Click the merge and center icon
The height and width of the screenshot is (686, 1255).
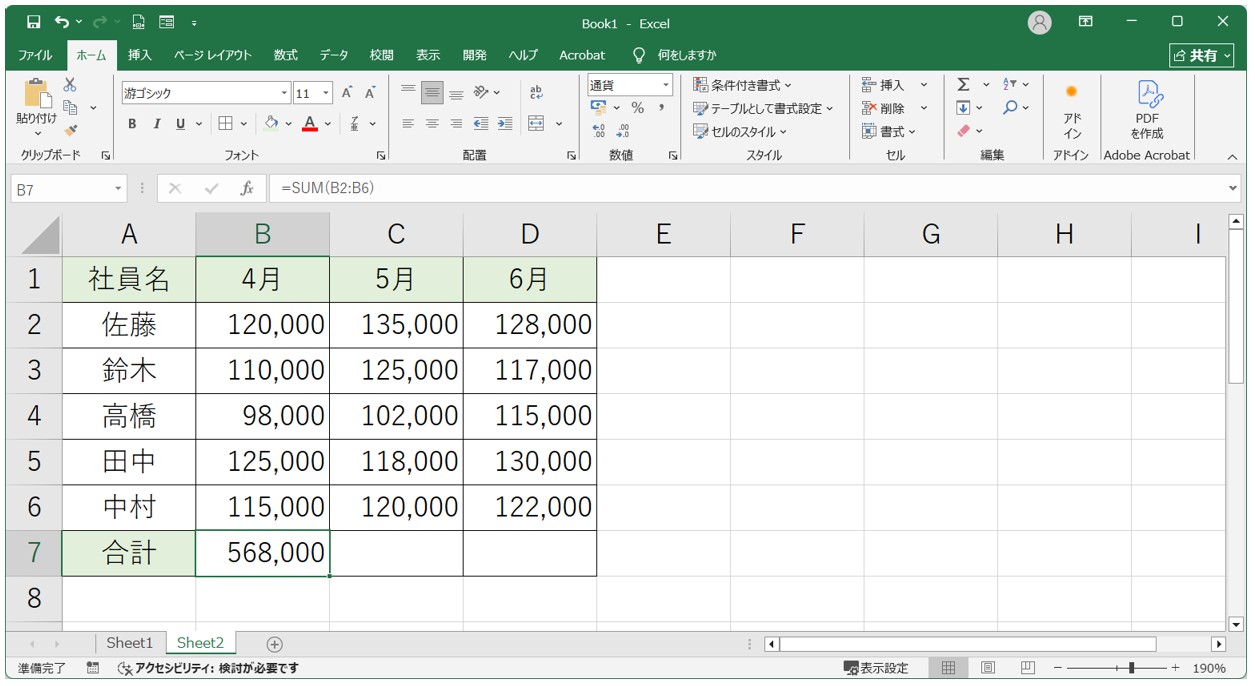click(536, 124)
